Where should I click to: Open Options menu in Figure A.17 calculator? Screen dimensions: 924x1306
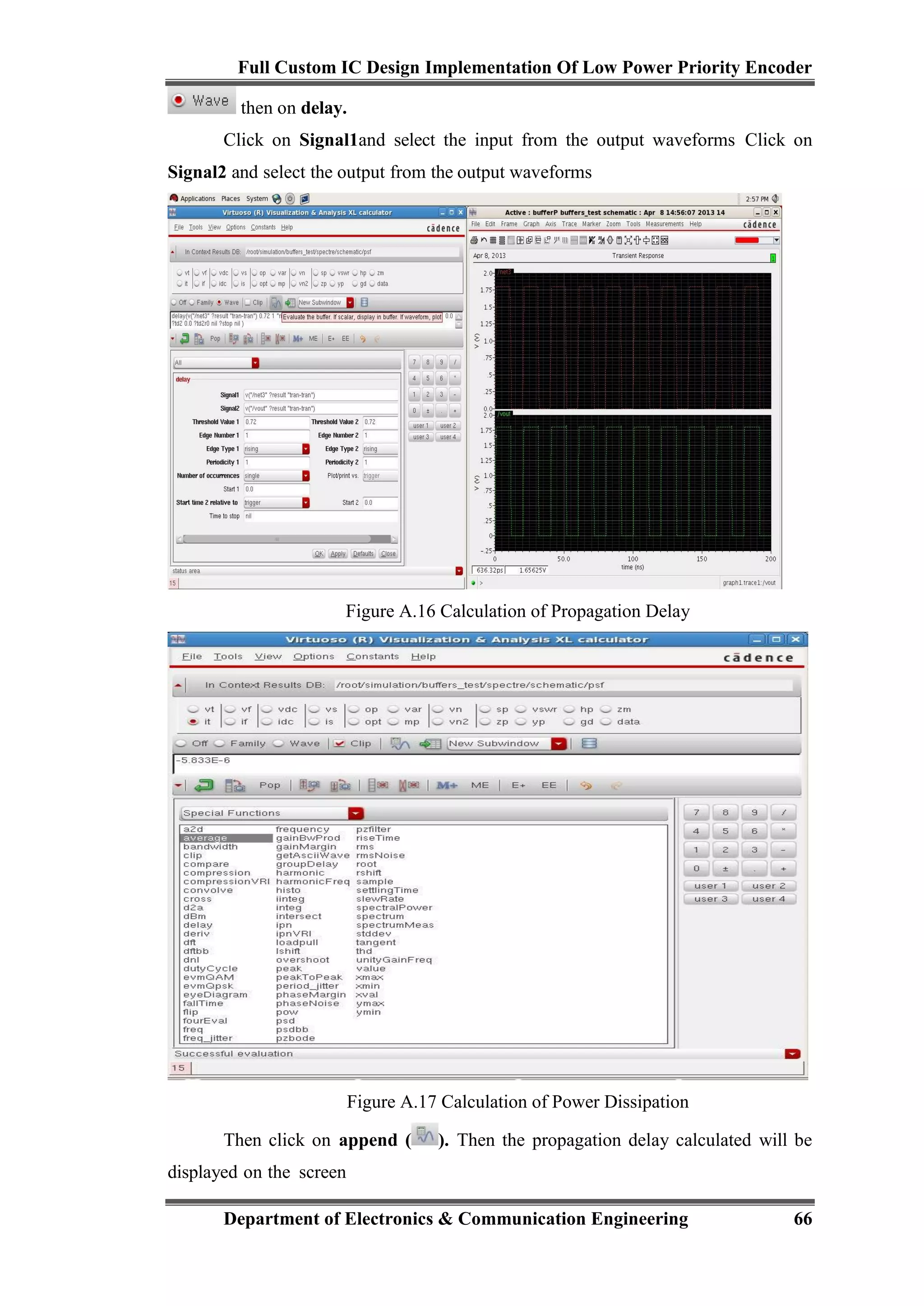(314, 656)
